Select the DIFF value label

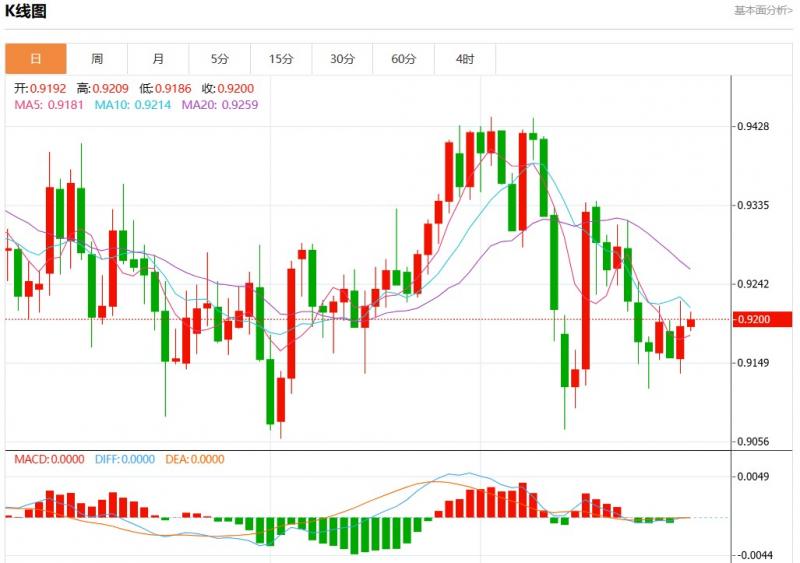coord(125,459)
